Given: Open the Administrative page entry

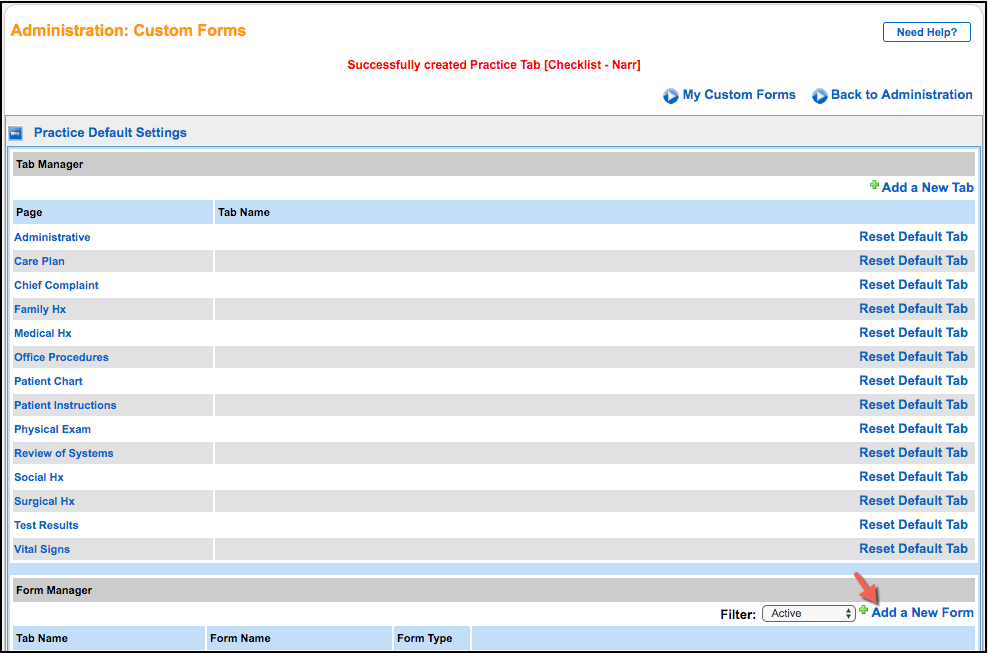Looking at the screenshot, I should tap(52, 237).
